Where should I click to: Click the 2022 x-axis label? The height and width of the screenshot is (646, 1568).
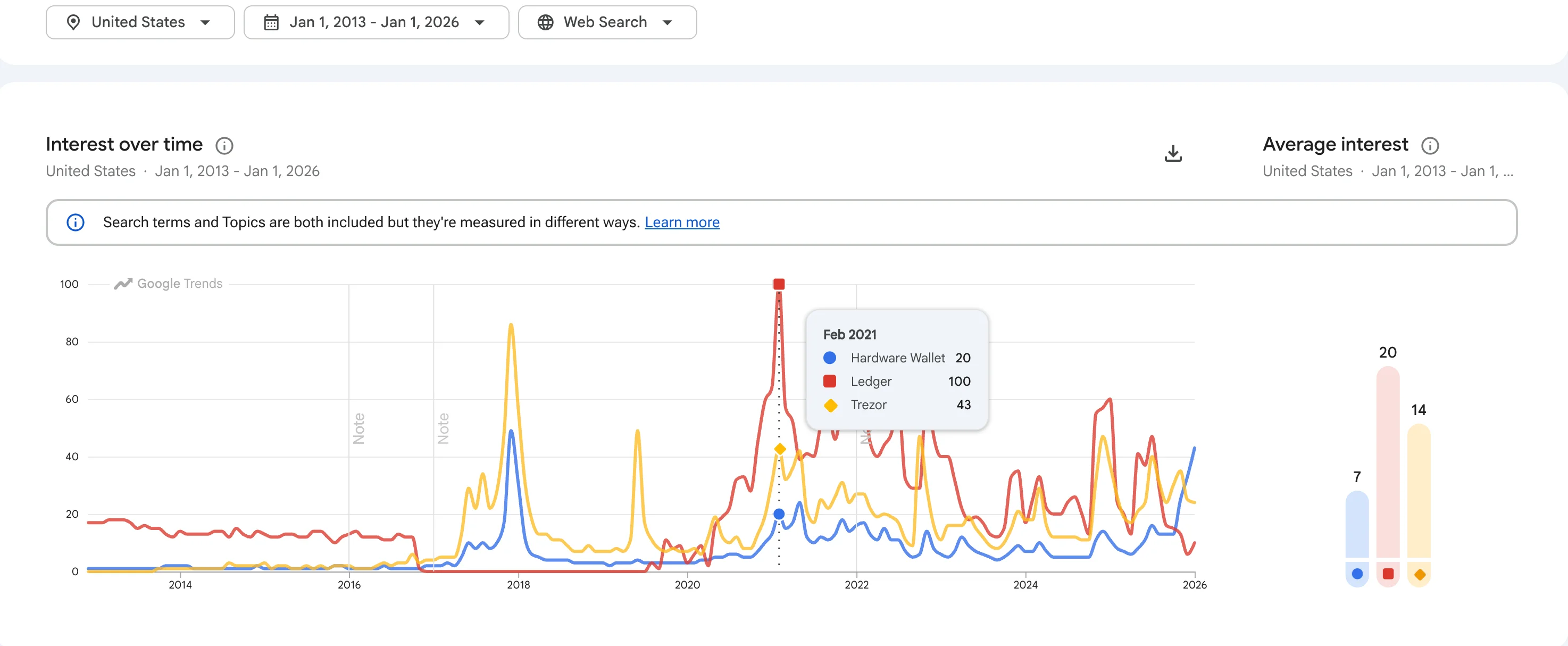click(856, 585)
